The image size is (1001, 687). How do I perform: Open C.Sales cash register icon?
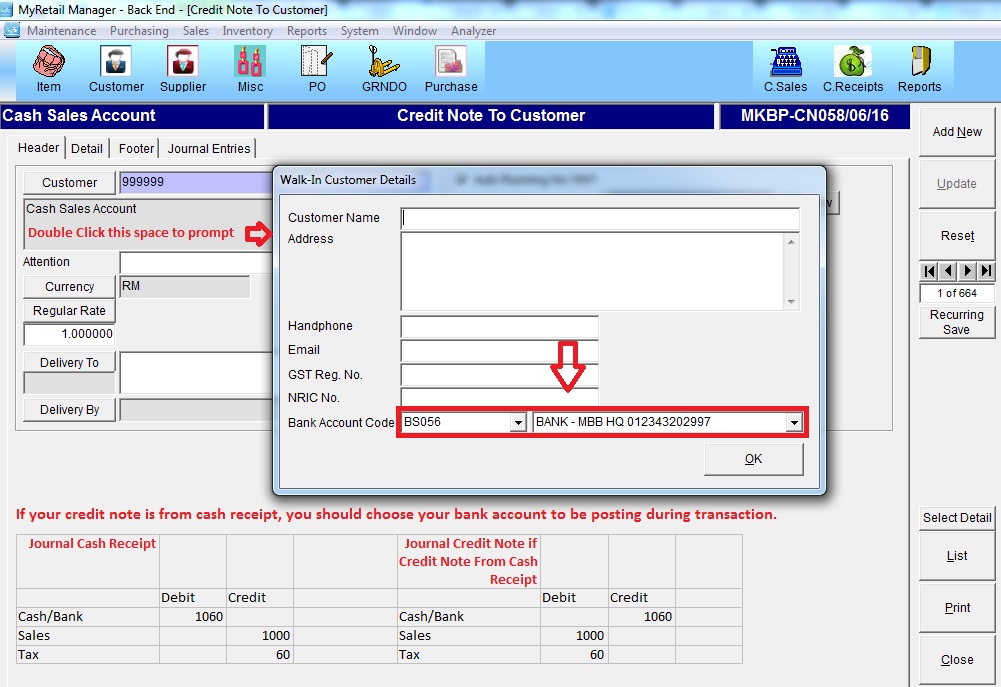tap(785, 68)
